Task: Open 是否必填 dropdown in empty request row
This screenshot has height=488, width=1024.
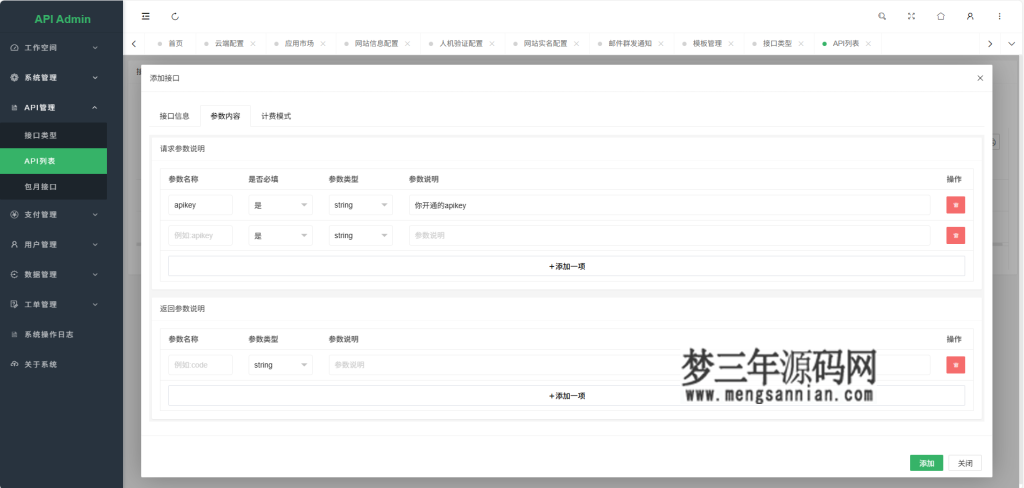Action: 280,235
